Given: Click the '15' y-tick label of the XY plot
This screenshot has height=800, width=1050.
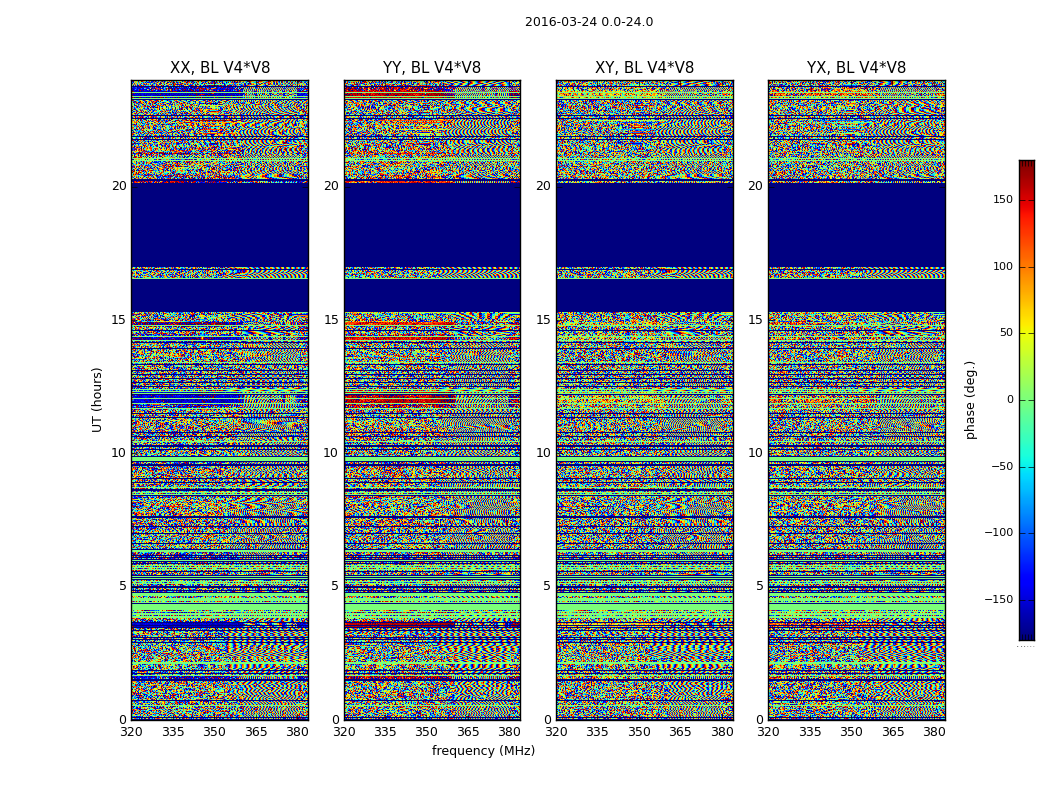Looking at the screenshot, I should [x=544, y=319].
